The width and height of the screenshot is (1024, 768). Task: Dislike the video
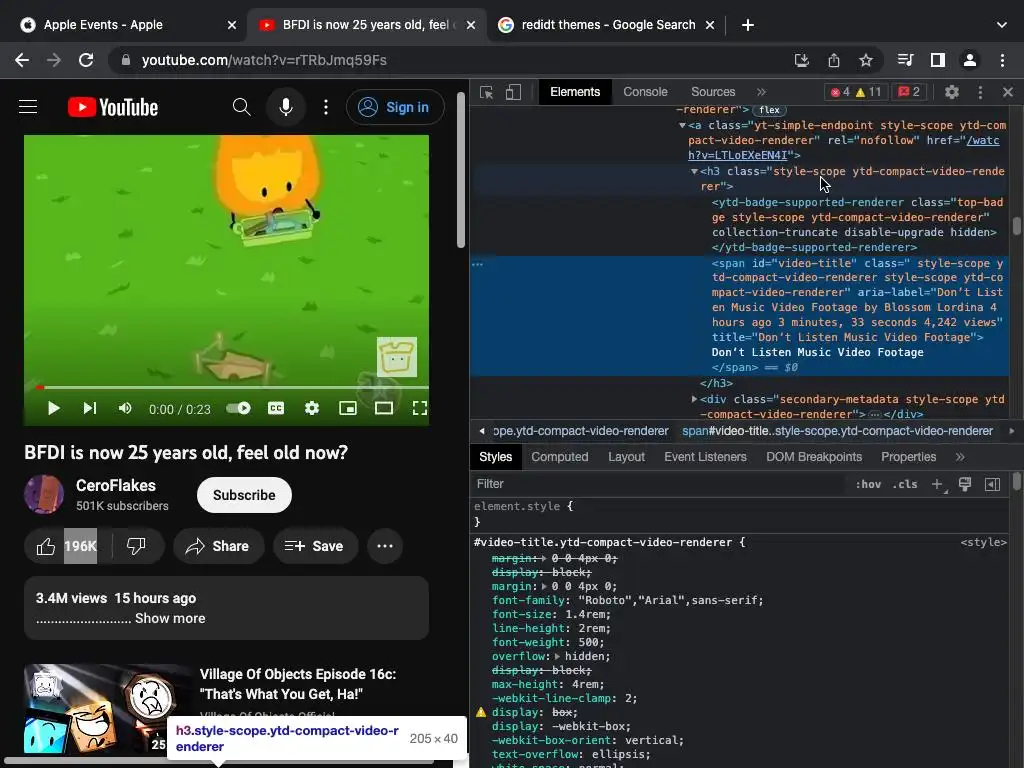(136, 546)
